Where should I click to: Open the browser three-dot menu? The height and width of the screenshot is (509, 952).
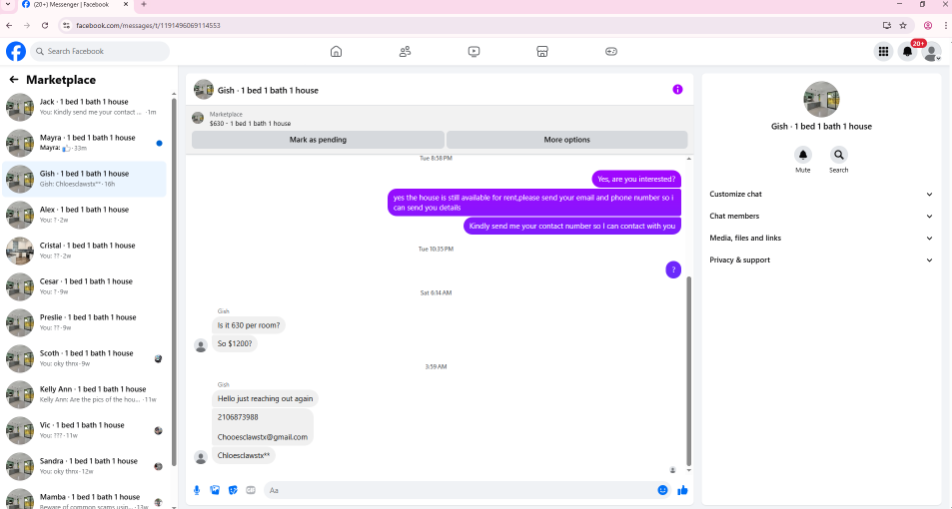pos(945,26)
